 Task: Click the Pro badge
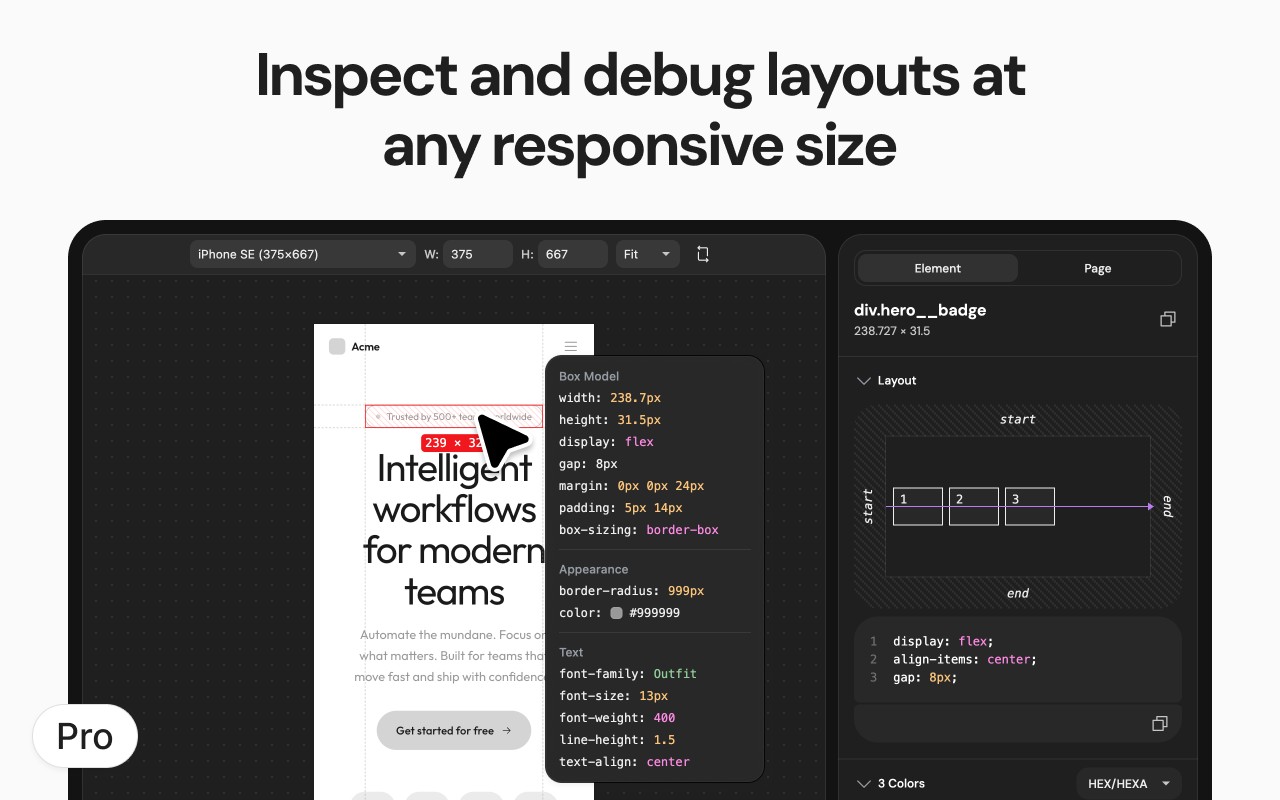tap(85, 736)
